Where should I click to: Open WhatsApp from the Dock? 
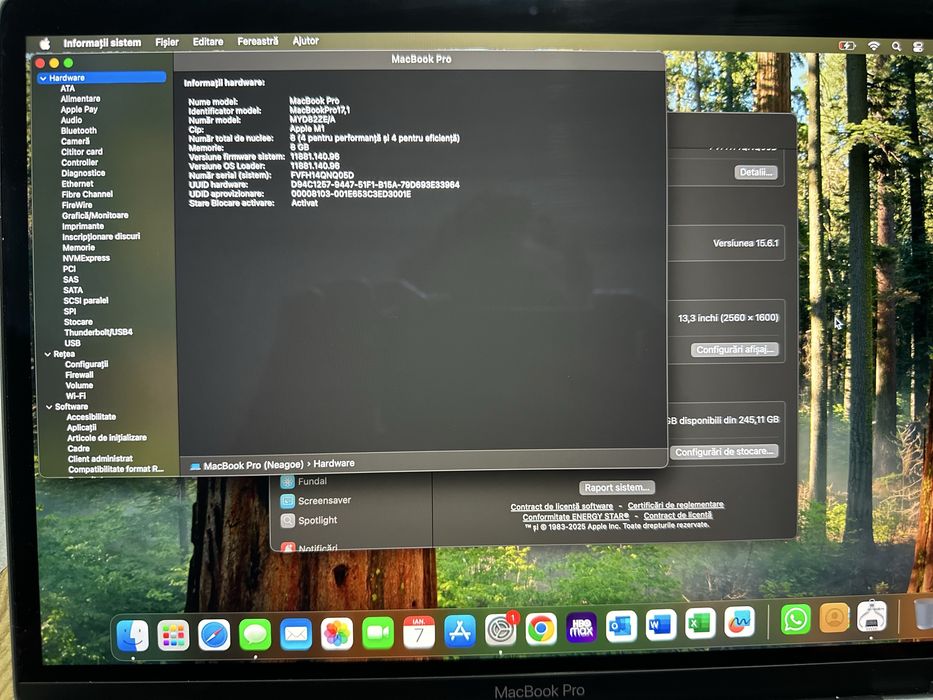796,620
